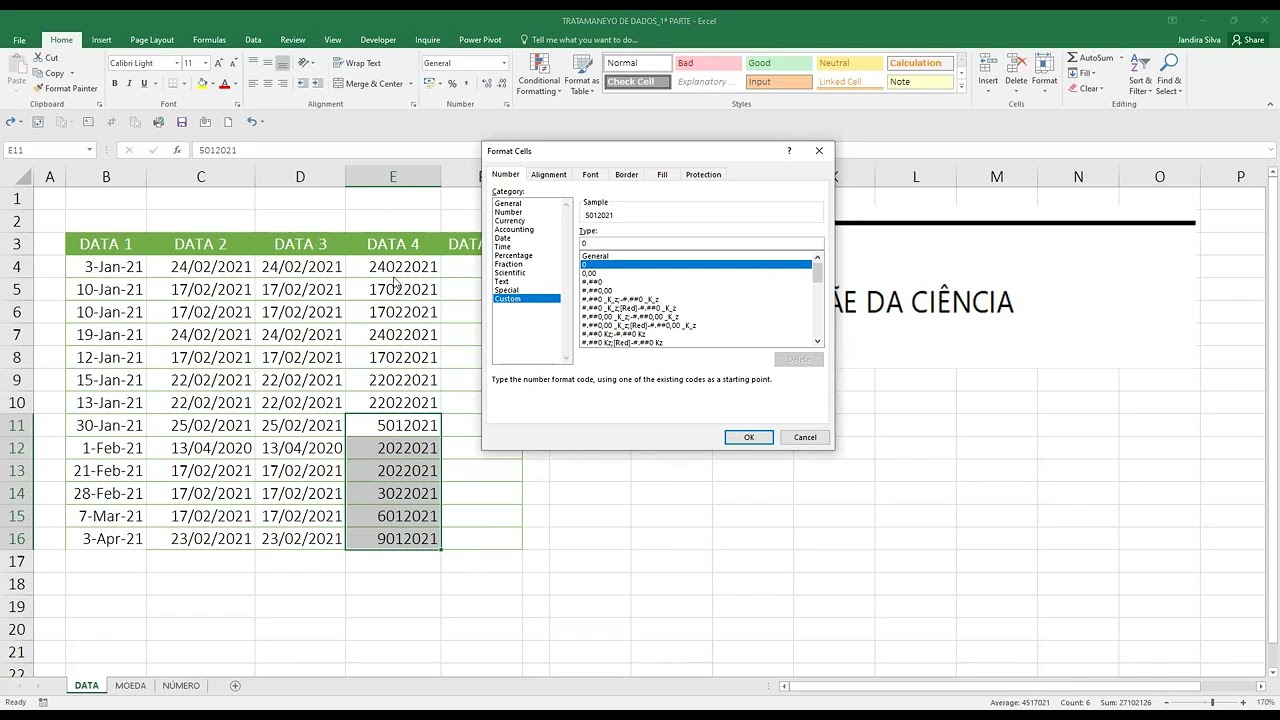Screen dimensions: 1280x720
Task: Open the Page Layout ribbon tab
Action: coord(152,40)
